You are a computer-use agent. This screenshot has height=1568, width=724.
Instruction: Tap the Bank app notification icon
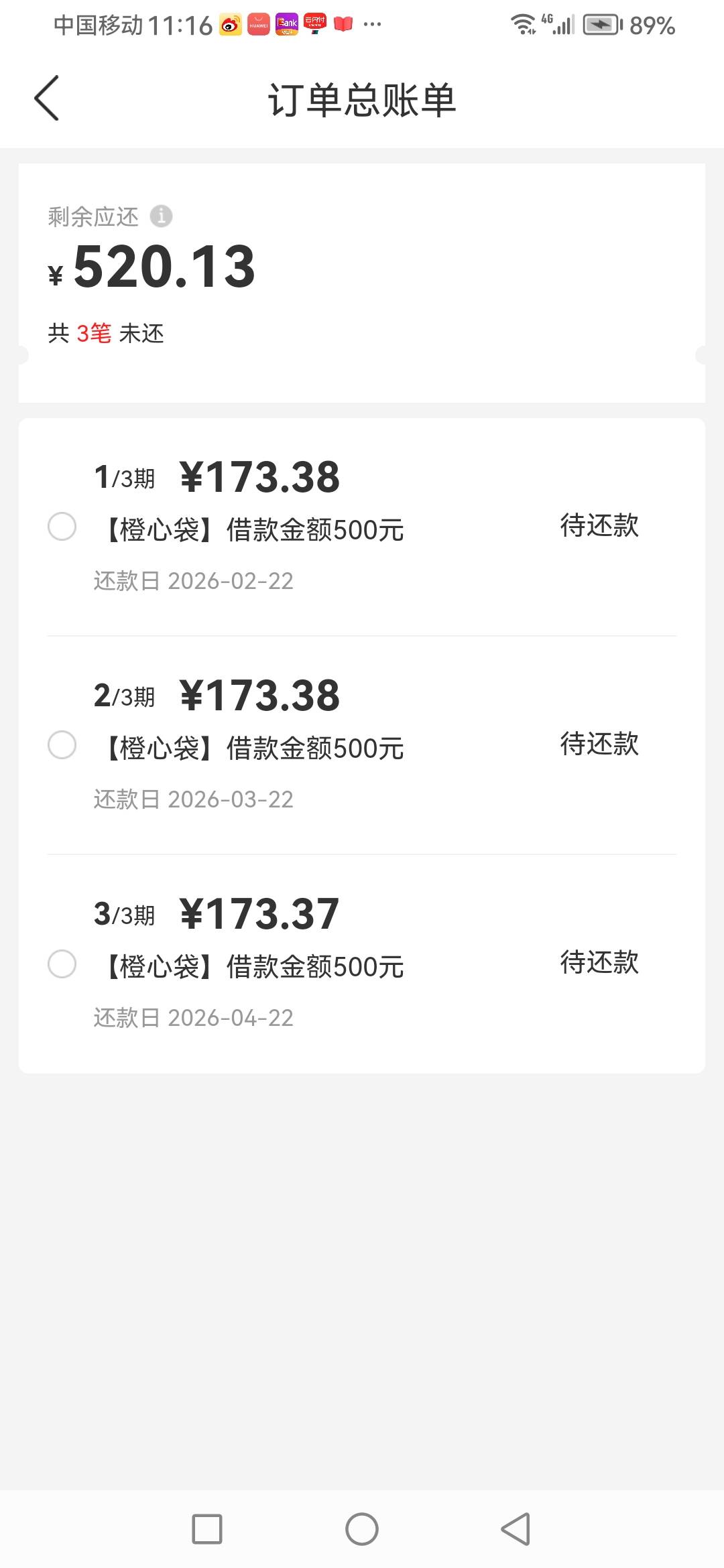287,25
